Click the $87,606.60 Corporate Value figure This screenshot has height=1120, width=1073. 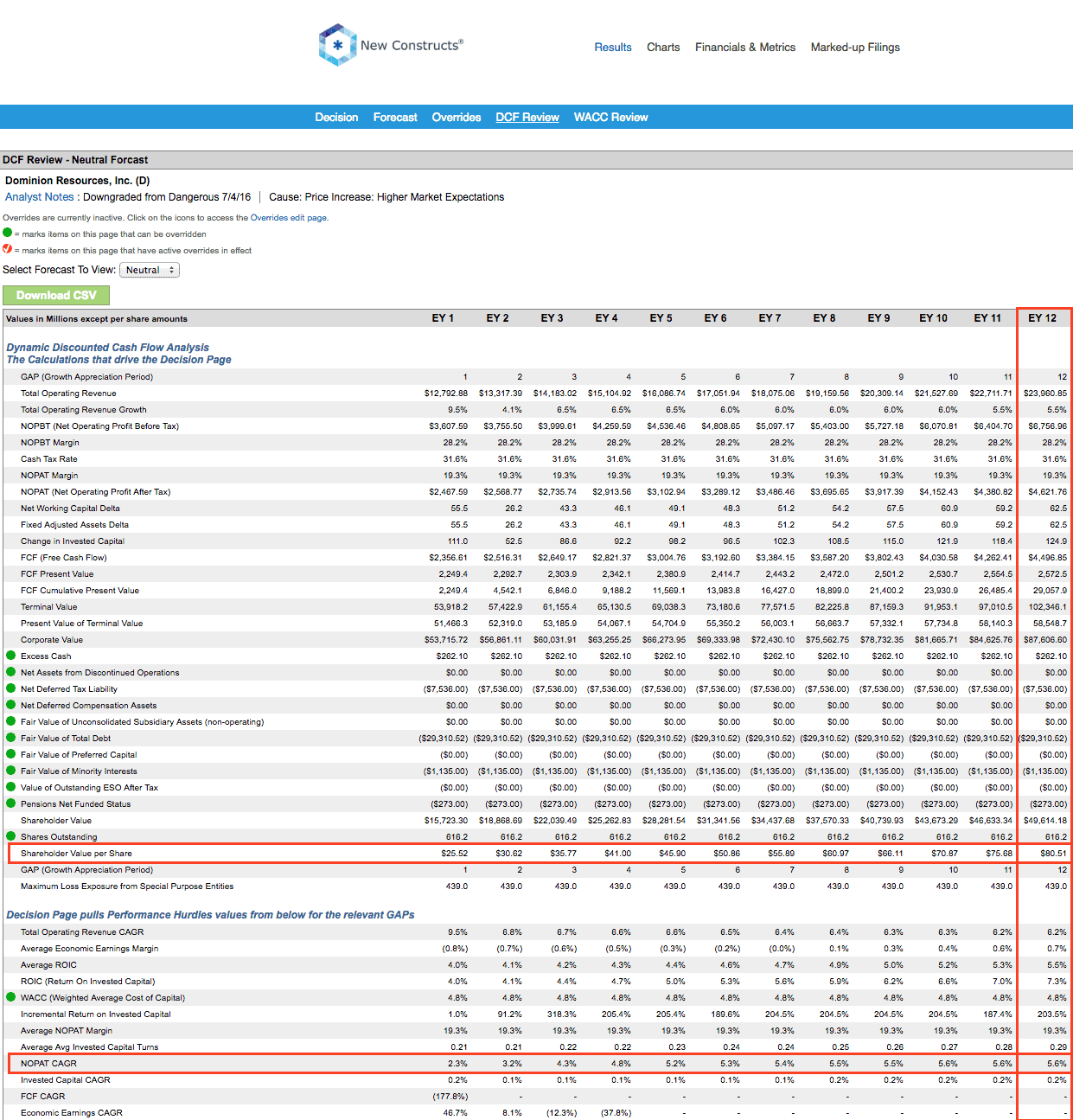[x=1045, y=640]
